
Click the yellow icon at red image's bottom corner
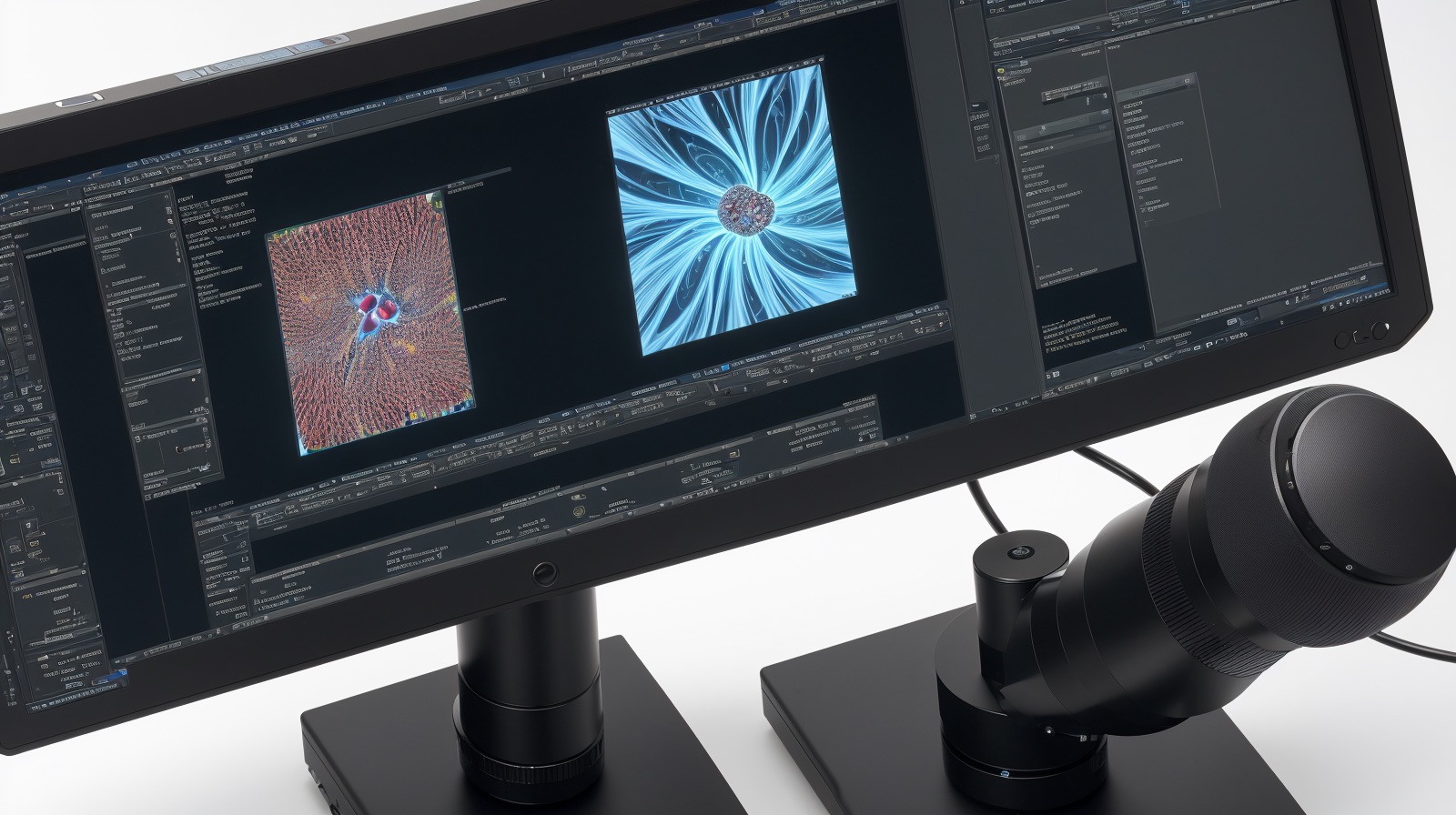click(x=412, y=416)
